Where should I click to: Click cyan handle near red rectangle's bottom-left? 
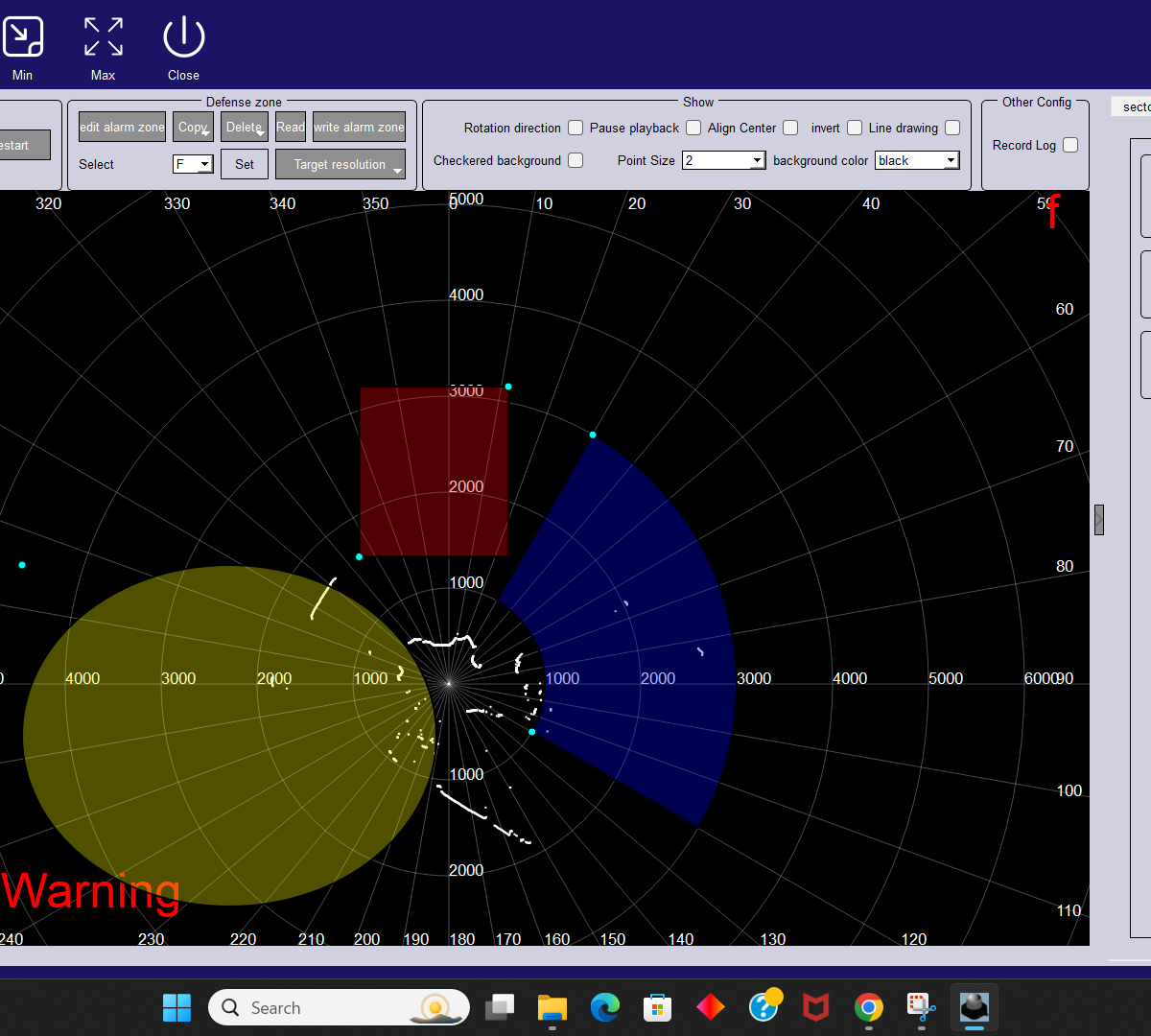pos(360,556)
